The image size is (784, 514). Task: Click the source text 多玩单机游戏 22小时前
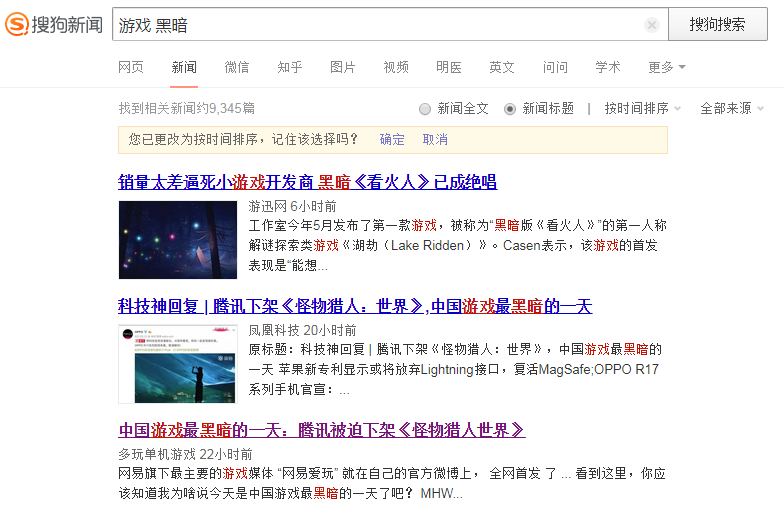186,454
